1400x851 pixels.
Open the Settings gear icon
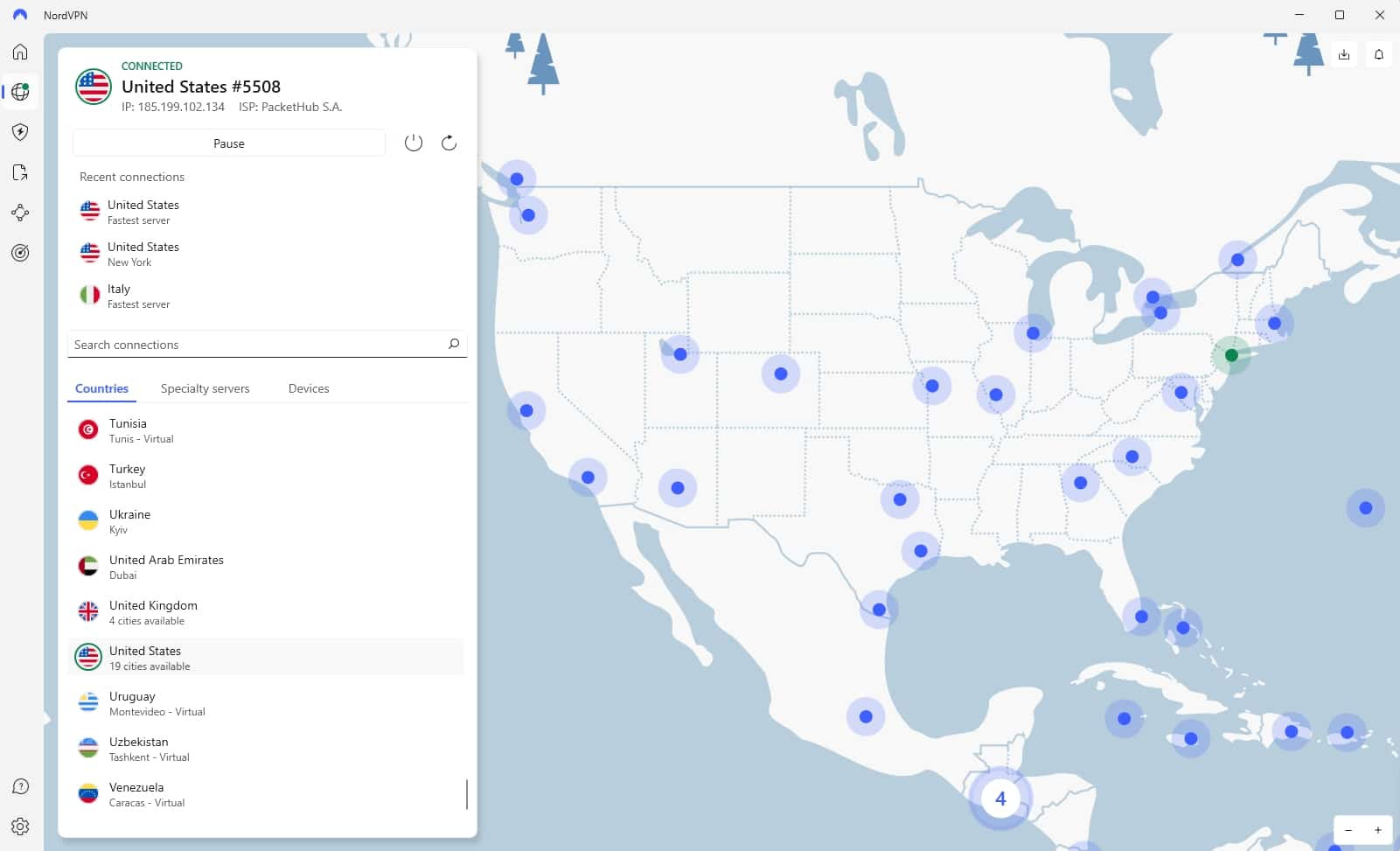[20, 827]
